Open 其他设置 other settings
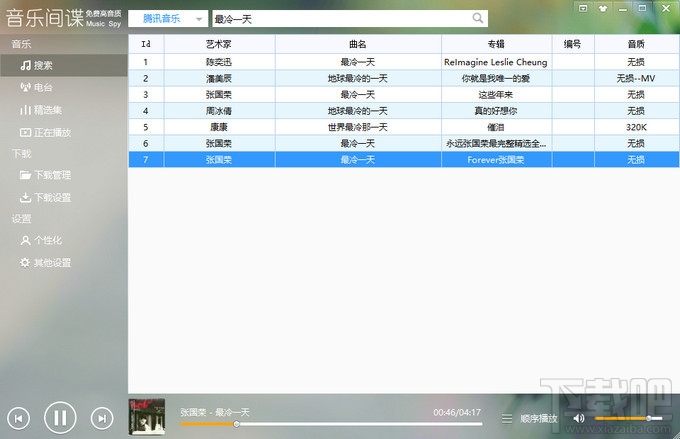Viewport: 680px width, 439px height. [x=45, y=263]
